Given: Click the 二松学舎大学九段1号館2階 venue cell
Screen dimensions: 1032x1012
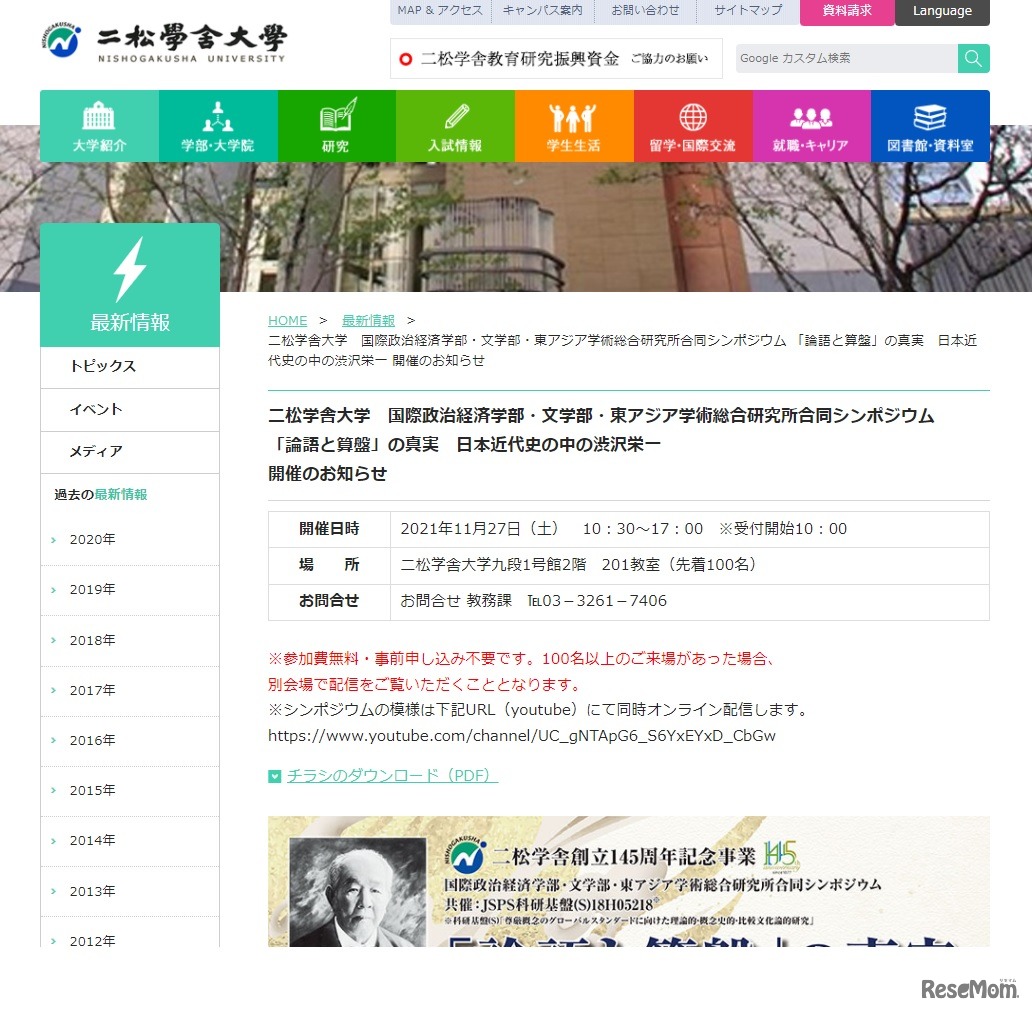Looking at the screenshot, I should (x=690, y=565).
